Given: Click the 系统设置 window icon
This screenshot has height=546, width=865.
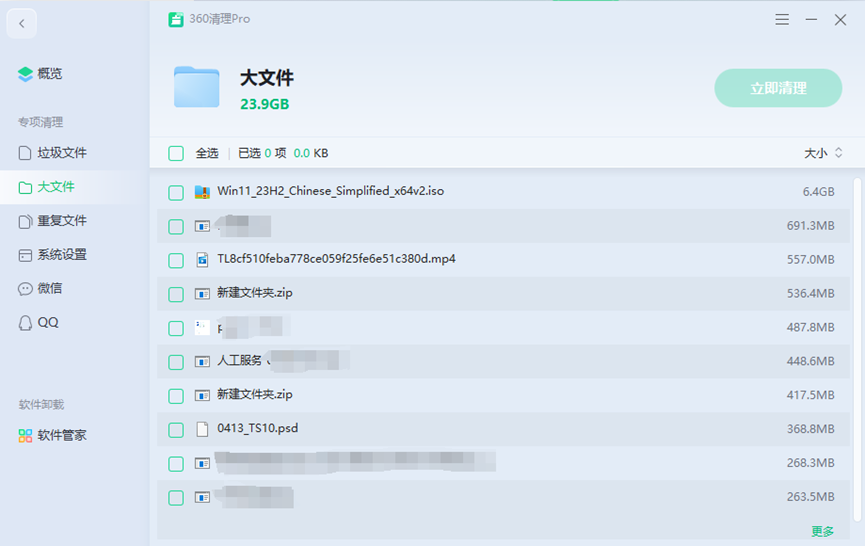Looking at the screenshot, I should pyautogui.click(x=25, y=255).
